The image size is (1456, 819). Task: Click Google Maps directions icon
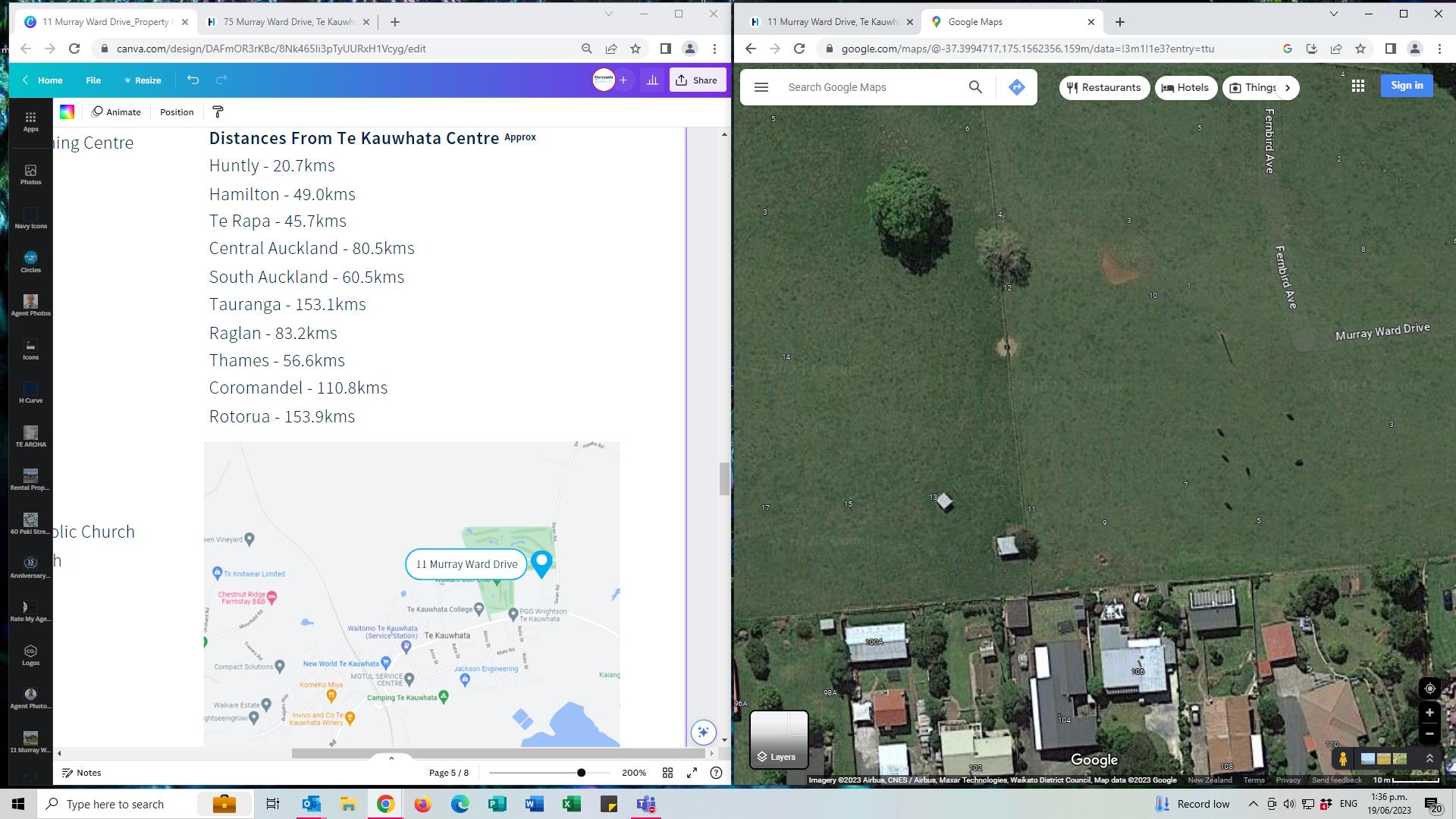[x=1017, y=87]
